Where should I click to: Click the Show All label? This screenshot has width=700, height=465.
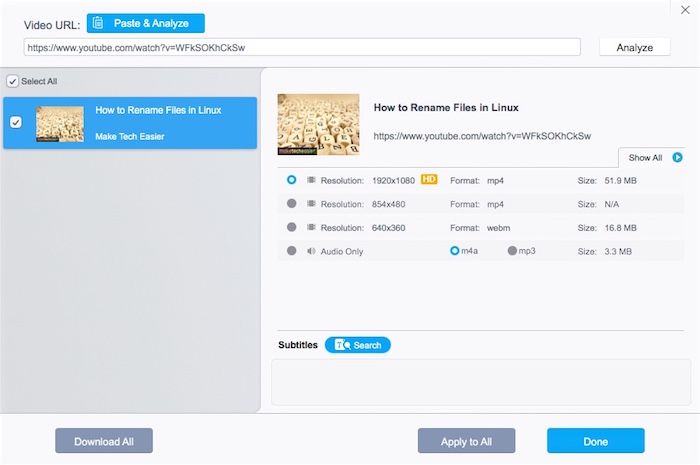(645, 158)
